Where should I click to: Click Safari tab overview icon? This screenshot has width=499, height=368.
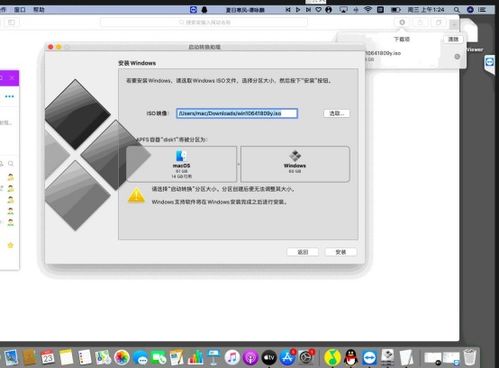pos(438,22)
